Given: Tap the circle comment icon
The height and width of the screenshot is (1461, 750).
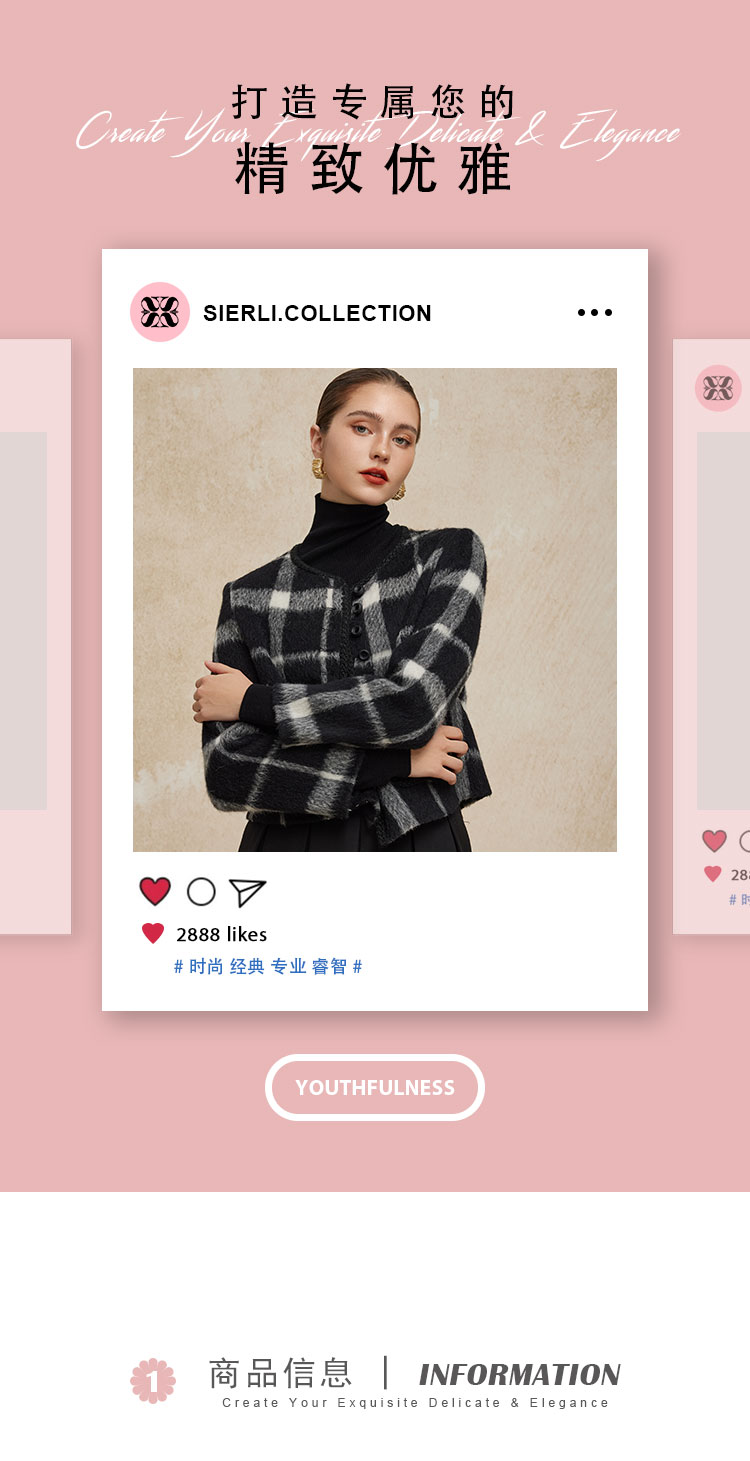Looking at the screenshot, I should click(x=201, y=891).
